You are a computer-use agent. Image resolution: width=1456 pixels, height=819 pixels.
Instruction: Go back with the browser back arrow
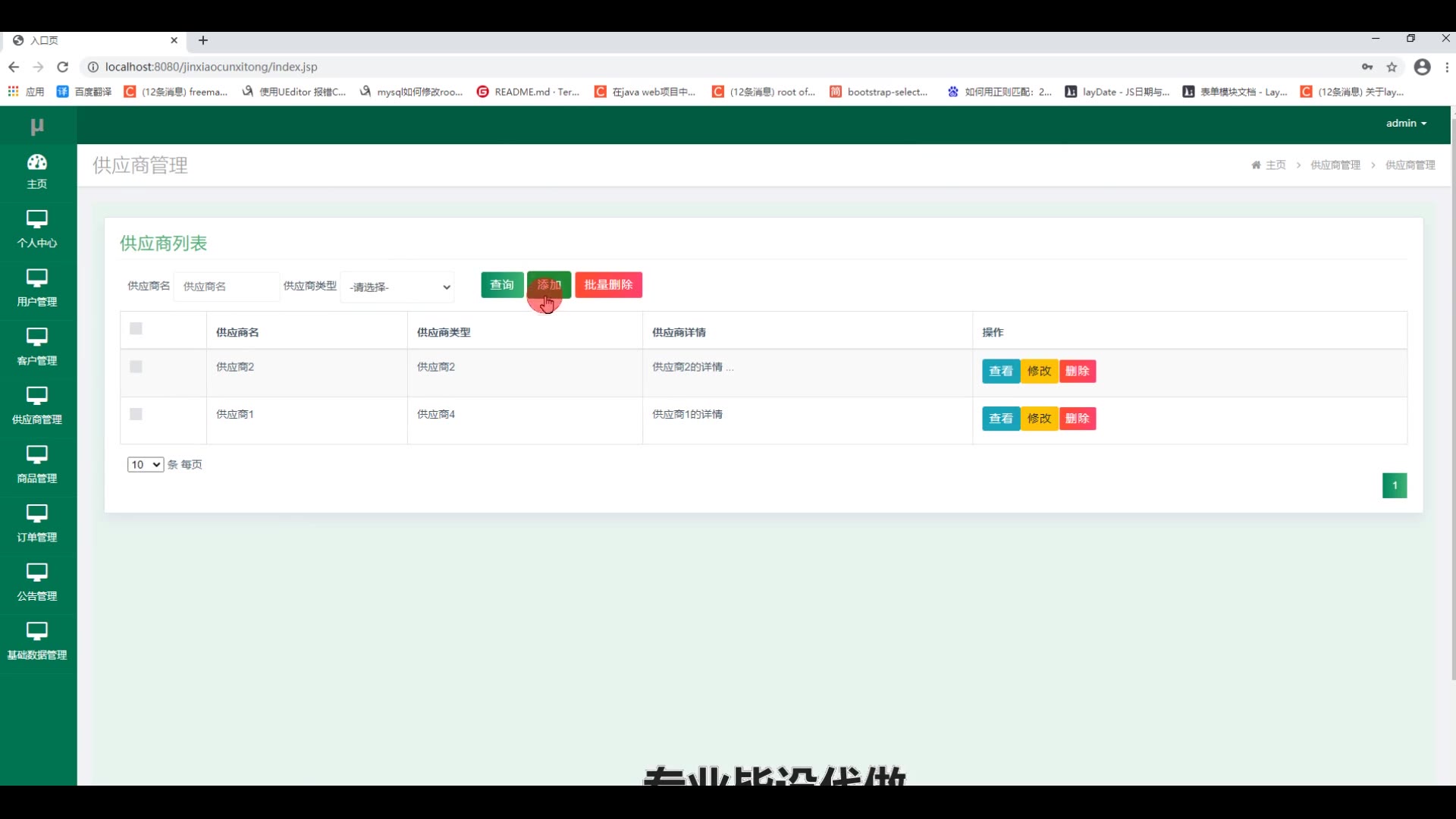click(x=14, y=67)
